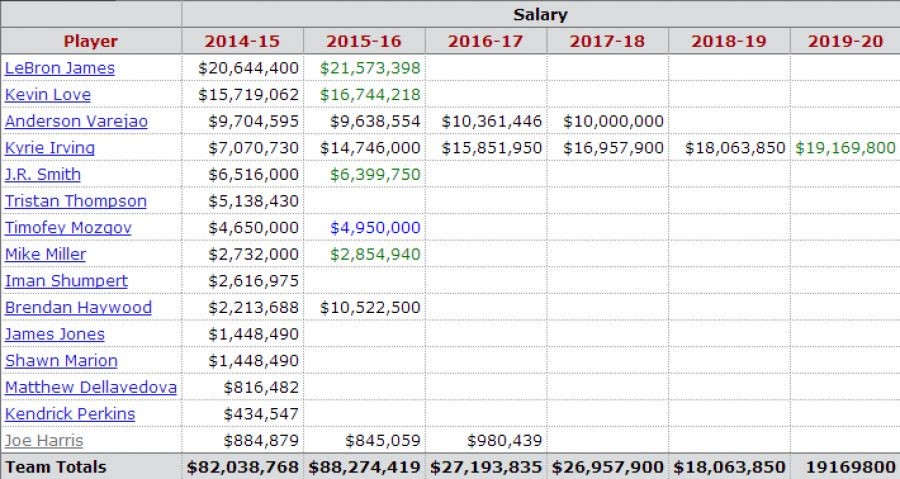Click the Kevin Love link
Image resolution: width=900 pixels, height=479 pixels.
coord(48,95)
